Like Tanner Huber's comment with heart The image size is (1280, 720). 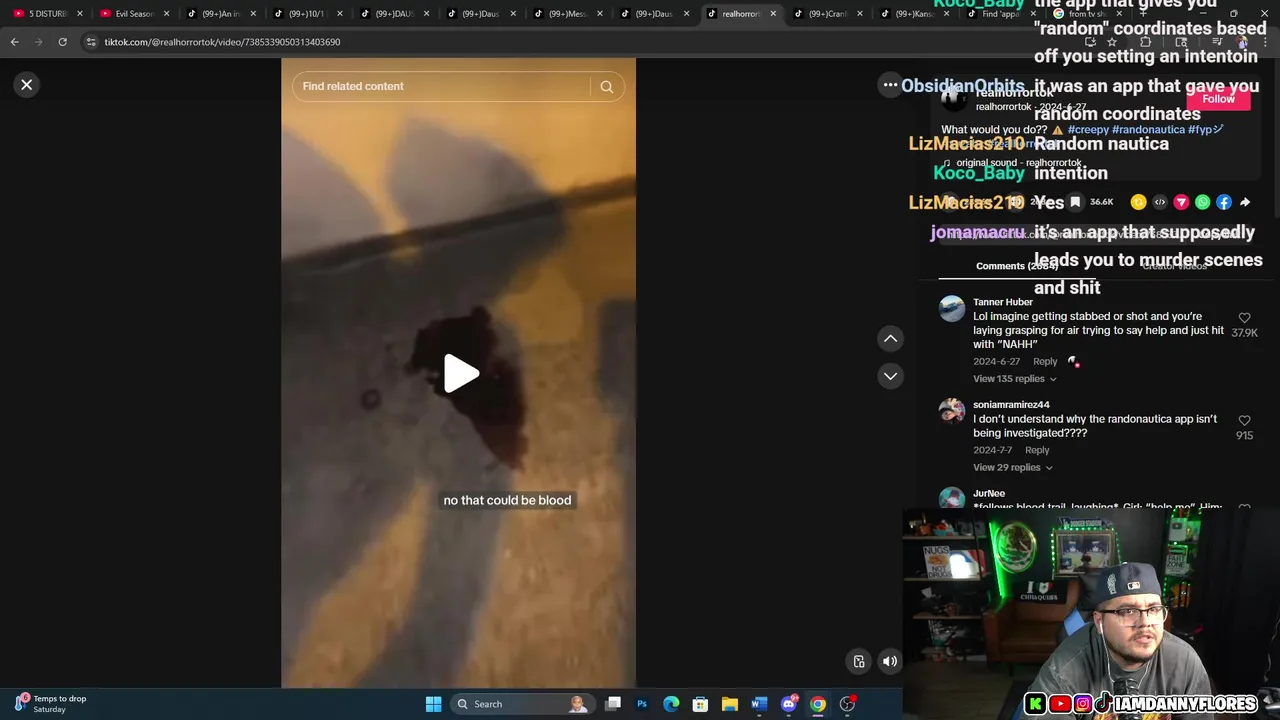coord(1244,318)
